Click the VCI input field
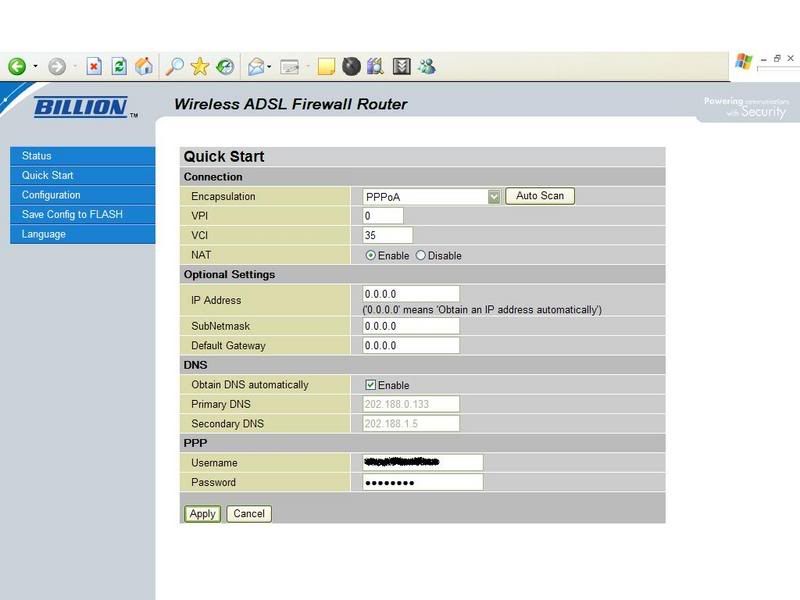 tap(387, 236)
